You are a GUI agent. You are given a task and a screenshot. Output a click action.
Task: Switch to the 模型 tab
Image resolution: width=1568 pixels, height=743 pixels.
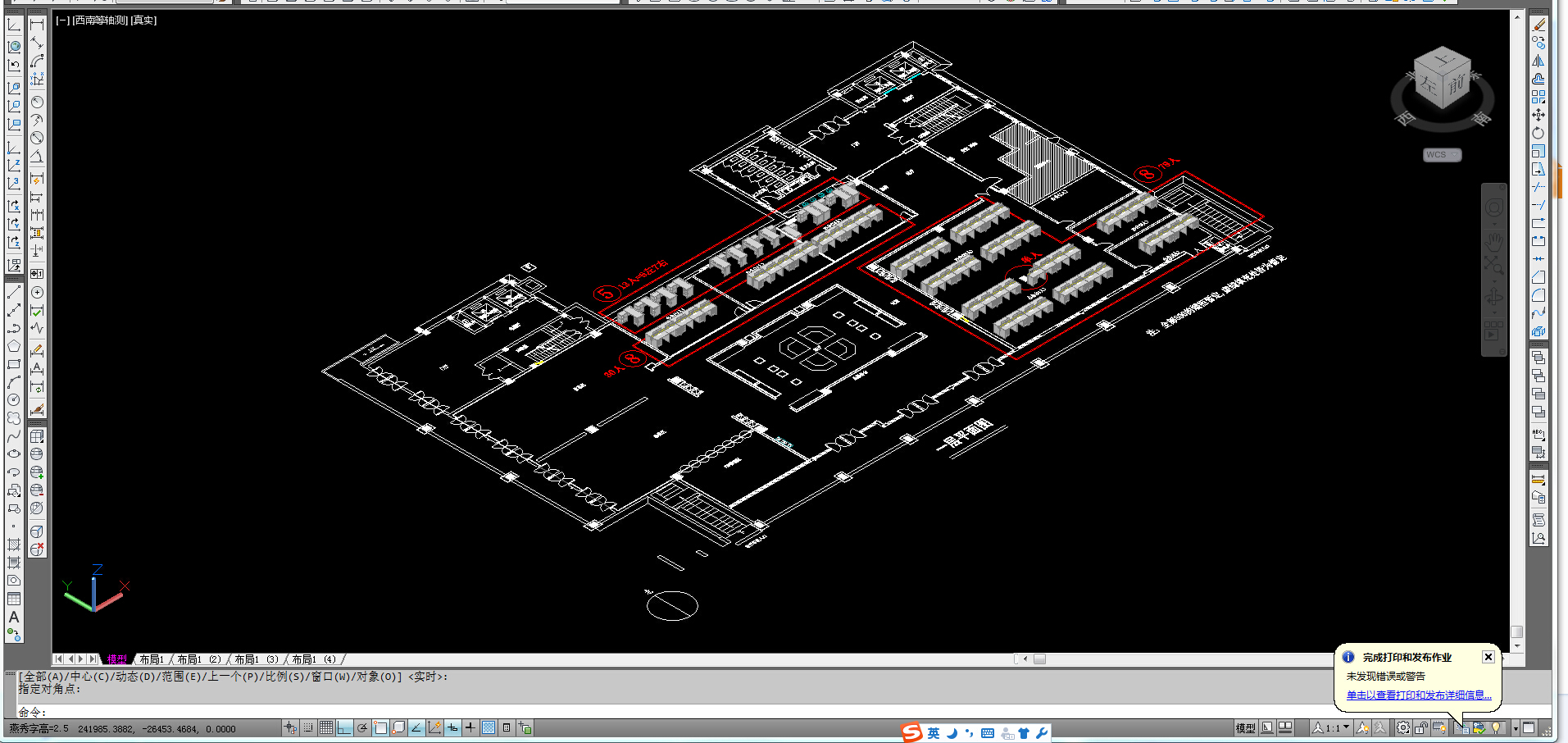tap(116, 659)
